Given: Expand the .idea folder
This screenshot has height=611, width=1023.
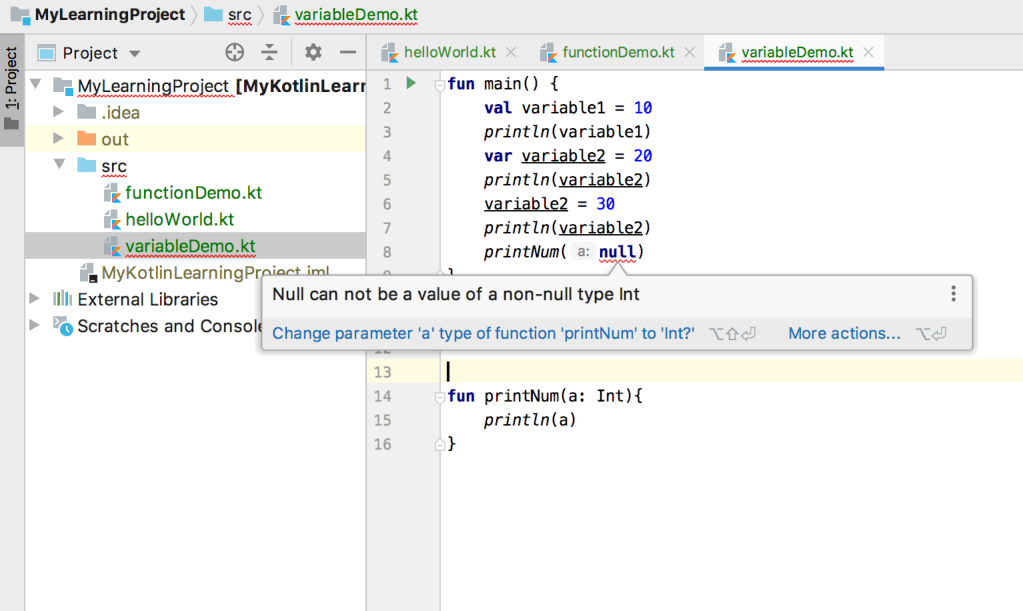Looking at the screenshot, I should click(58, 112).
